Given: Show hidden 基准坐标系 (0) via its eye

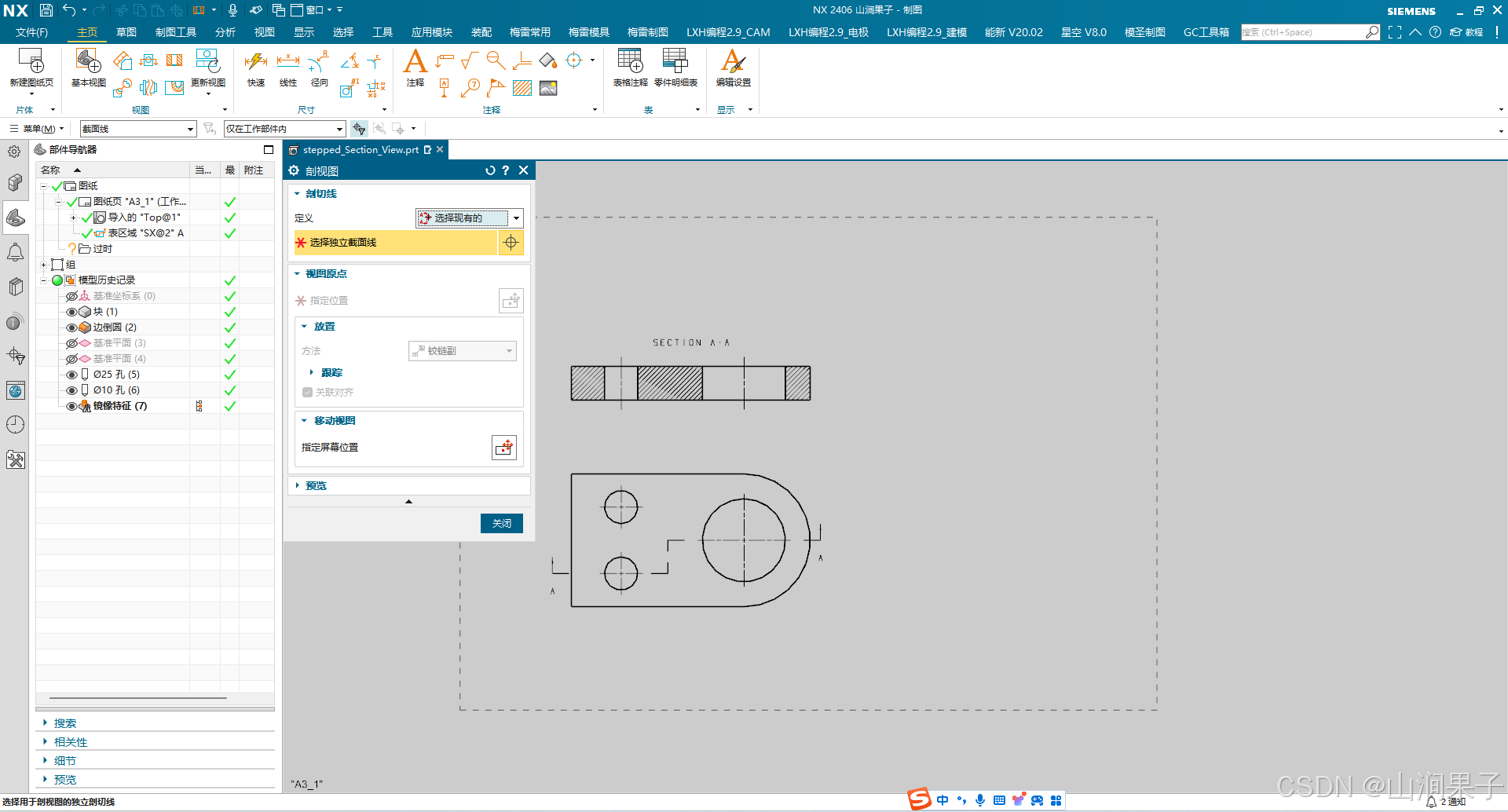Looking at the screenshot, I should click(71, 296).
